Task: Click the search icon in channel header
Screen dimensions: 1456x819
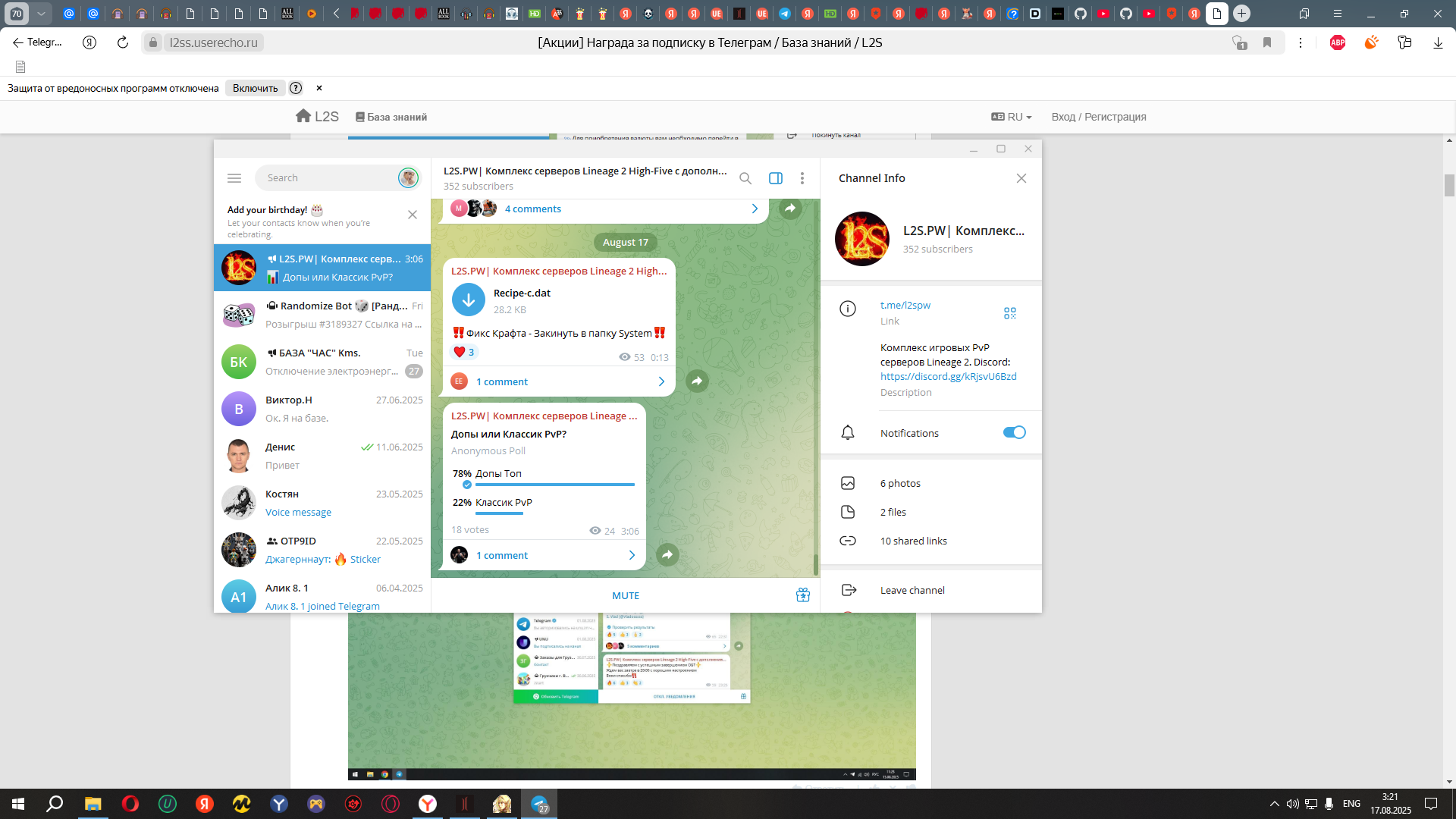Action: click(x=745, y=178)
